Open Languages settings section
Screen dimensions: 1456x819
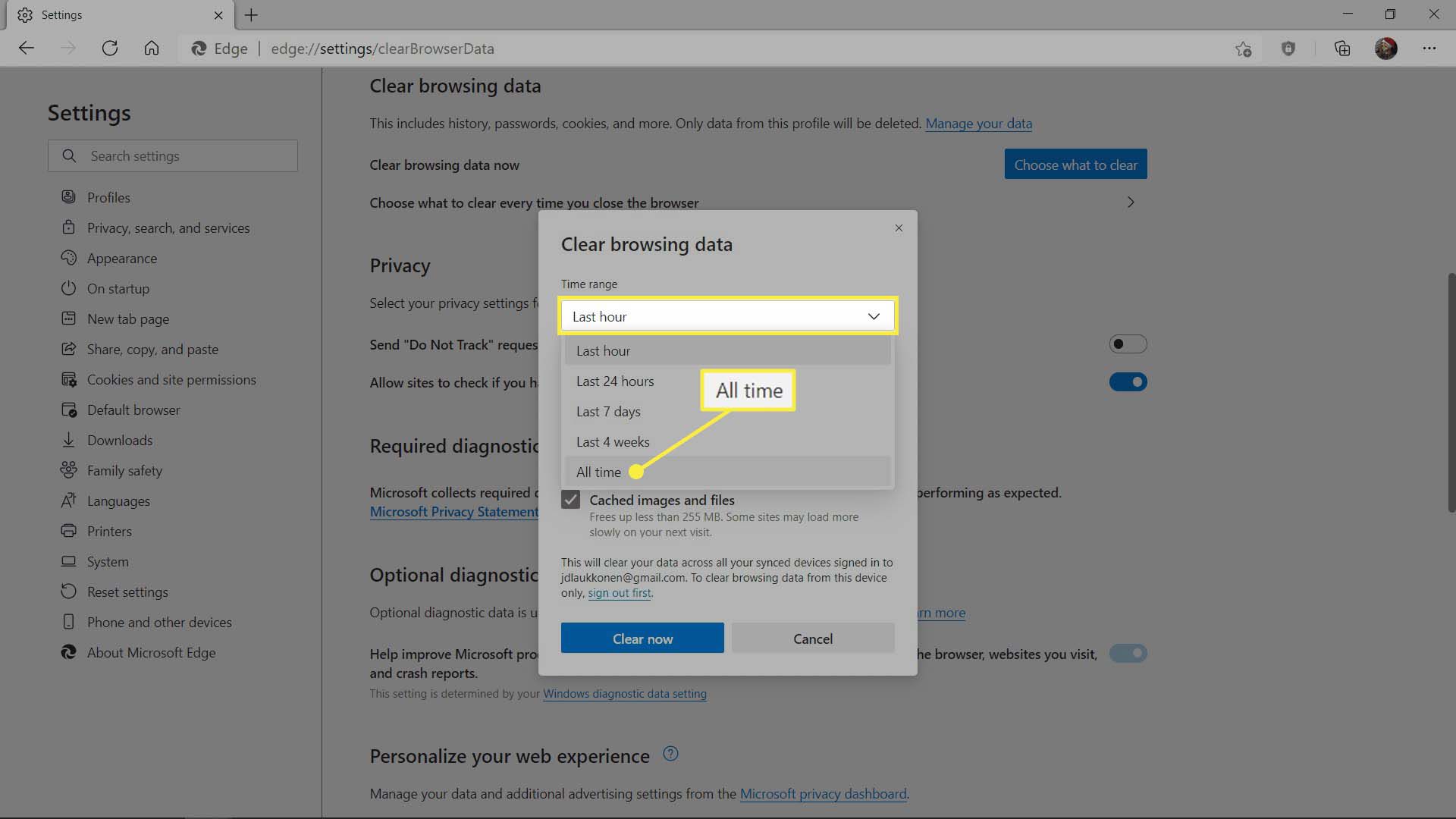point(118,501)
